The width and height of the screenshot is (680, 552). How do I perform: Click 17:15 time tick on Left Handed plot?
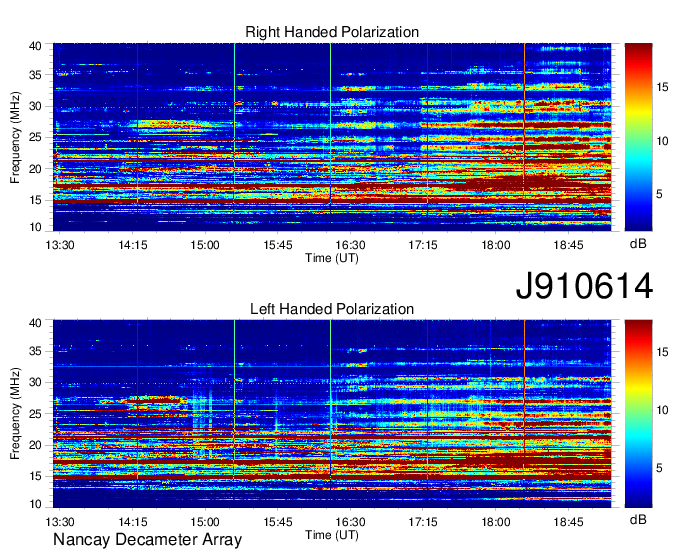(423, 522)
